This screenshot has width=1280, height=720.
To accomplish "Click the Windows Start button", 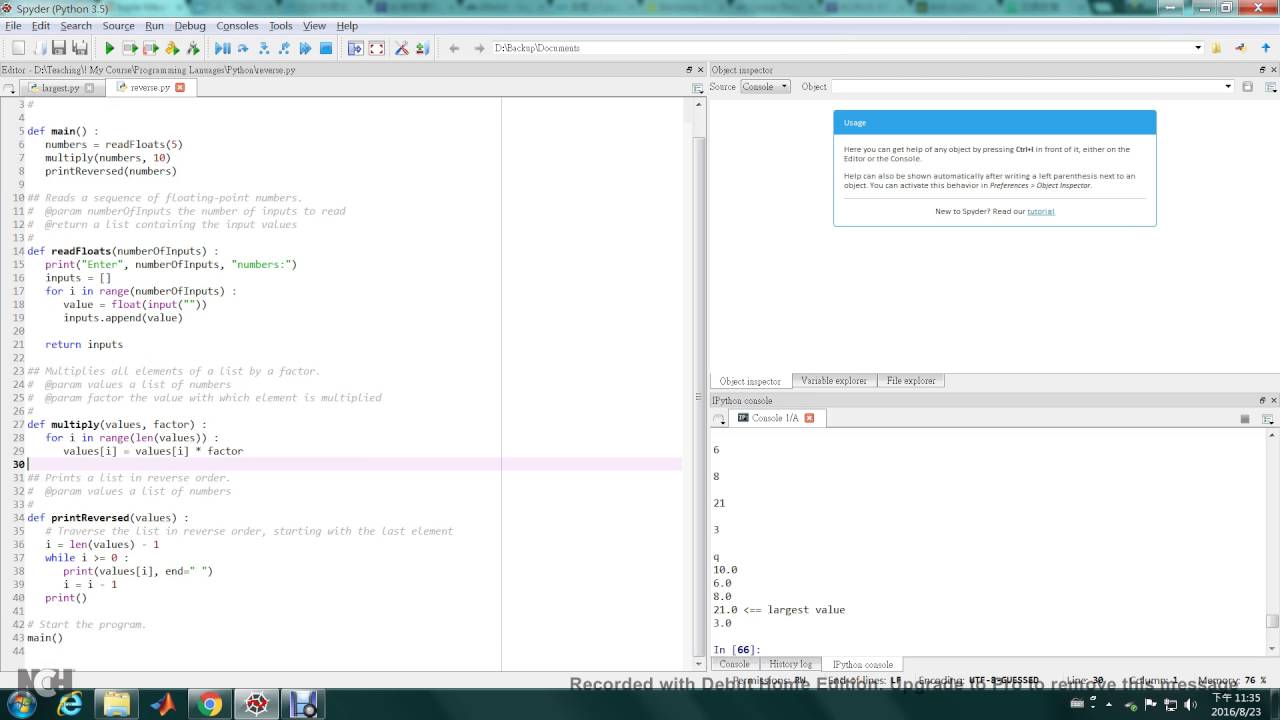I will 22,705.
